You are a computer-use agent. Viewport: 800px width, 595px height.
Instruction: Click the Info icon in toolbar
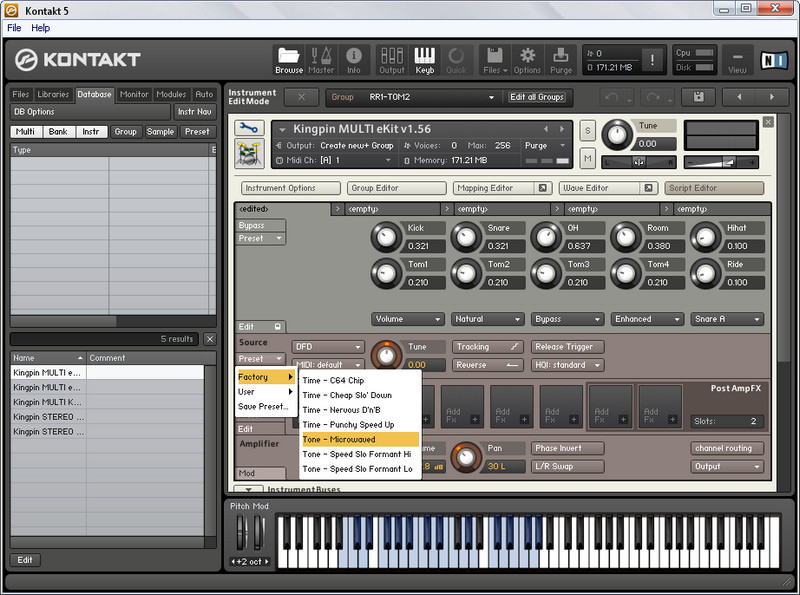[x=353, y=59]
